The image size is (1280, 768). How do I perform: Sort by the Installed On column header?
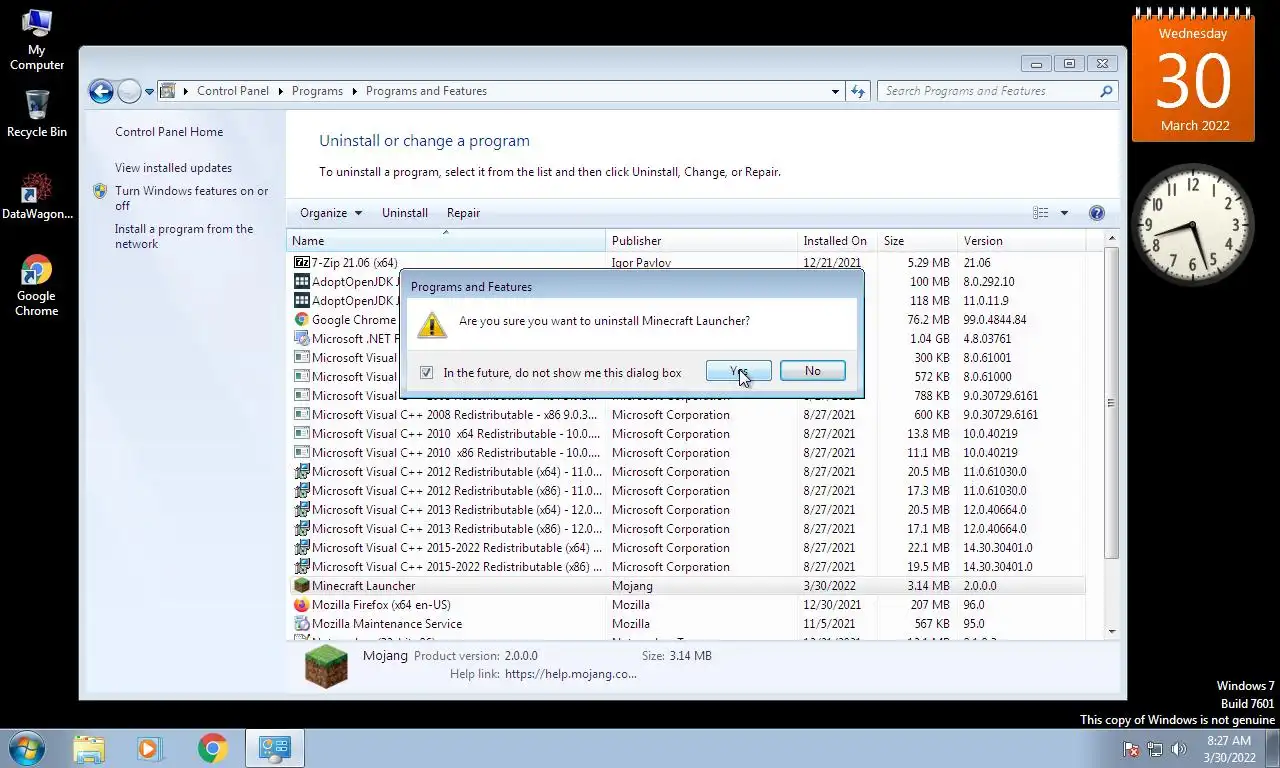837,241
